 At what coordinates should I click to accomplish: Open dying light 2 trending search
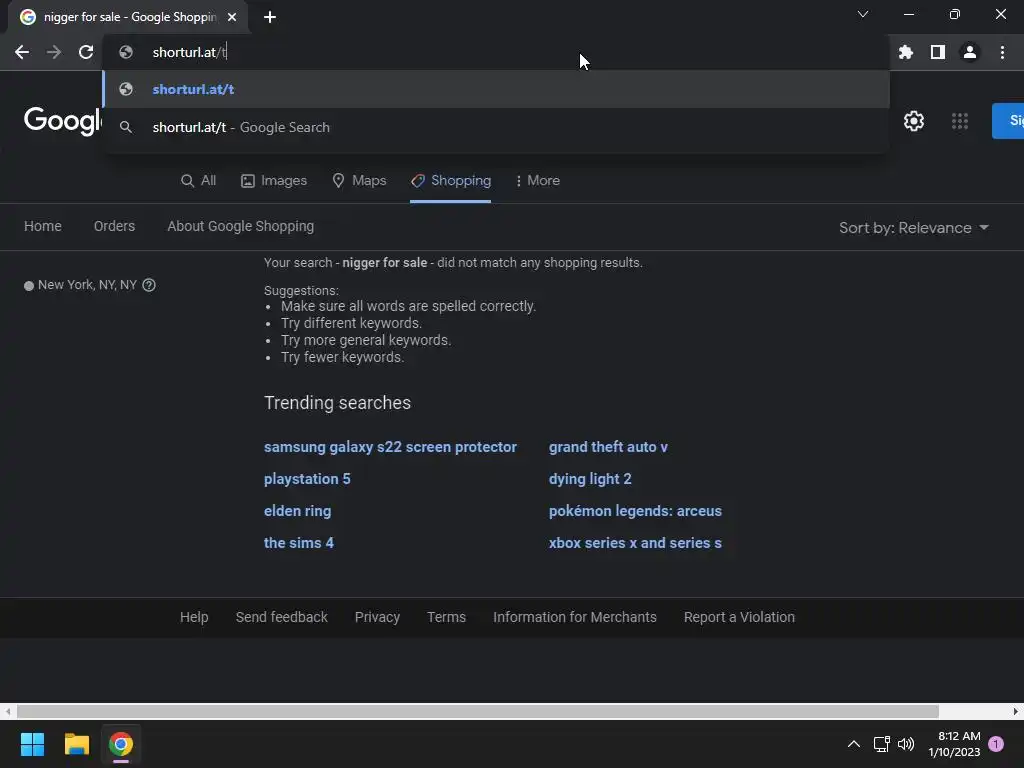(x=590, y=479)
